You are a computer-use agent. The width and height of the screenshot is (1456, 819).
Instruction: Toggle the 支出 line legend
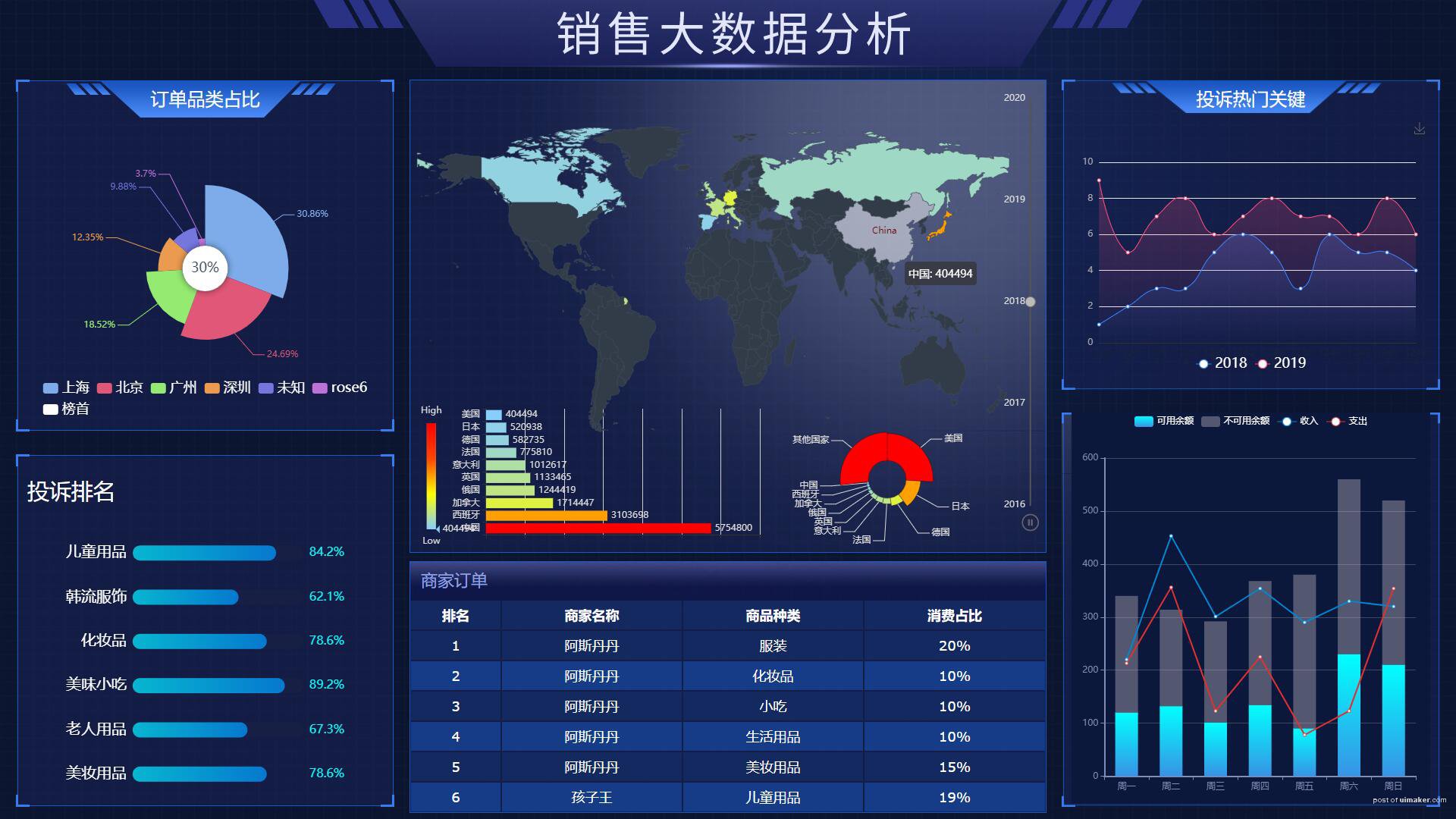1348,421
